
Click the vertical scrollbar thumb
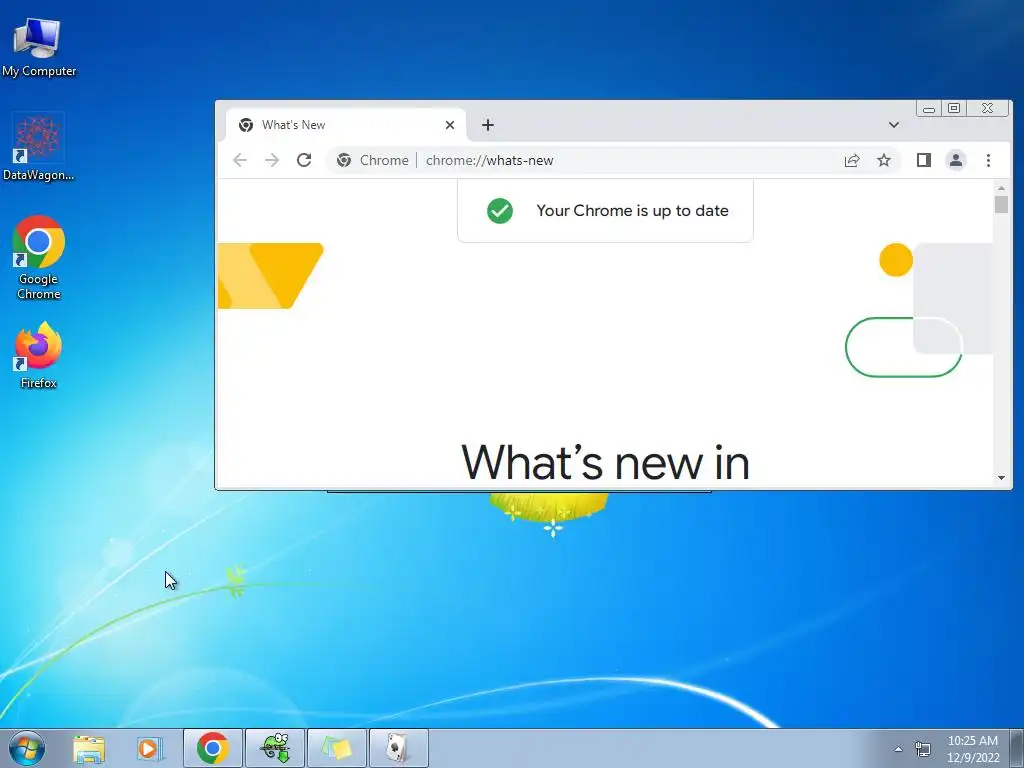[x=1001, y=204]
